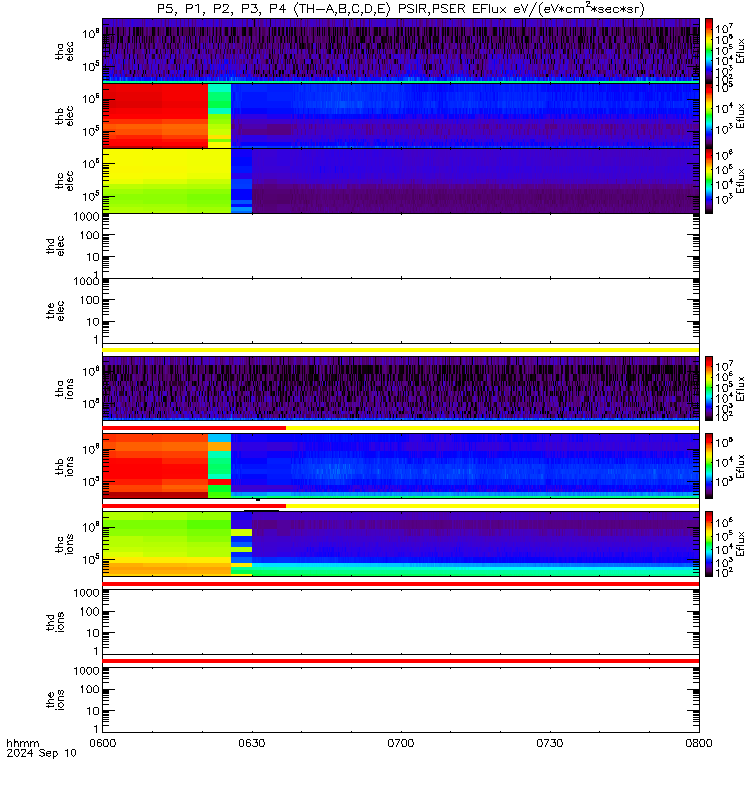750x800 pixels.
Task: Click the color bar beside tha elec panel
Action: point(709,51)
